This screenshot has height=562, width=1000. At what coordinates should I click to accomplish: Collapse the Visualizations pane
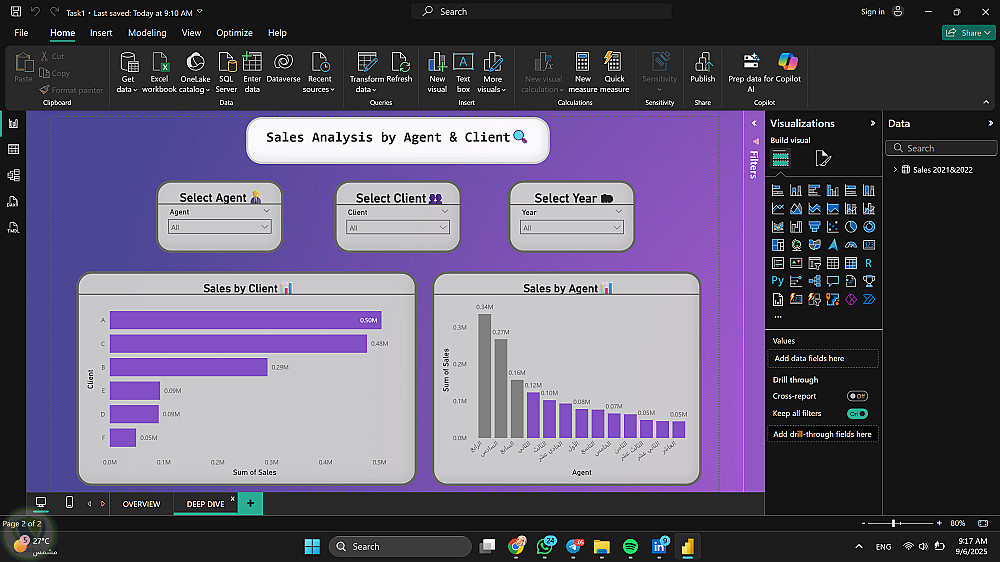[x=873, y=123]
